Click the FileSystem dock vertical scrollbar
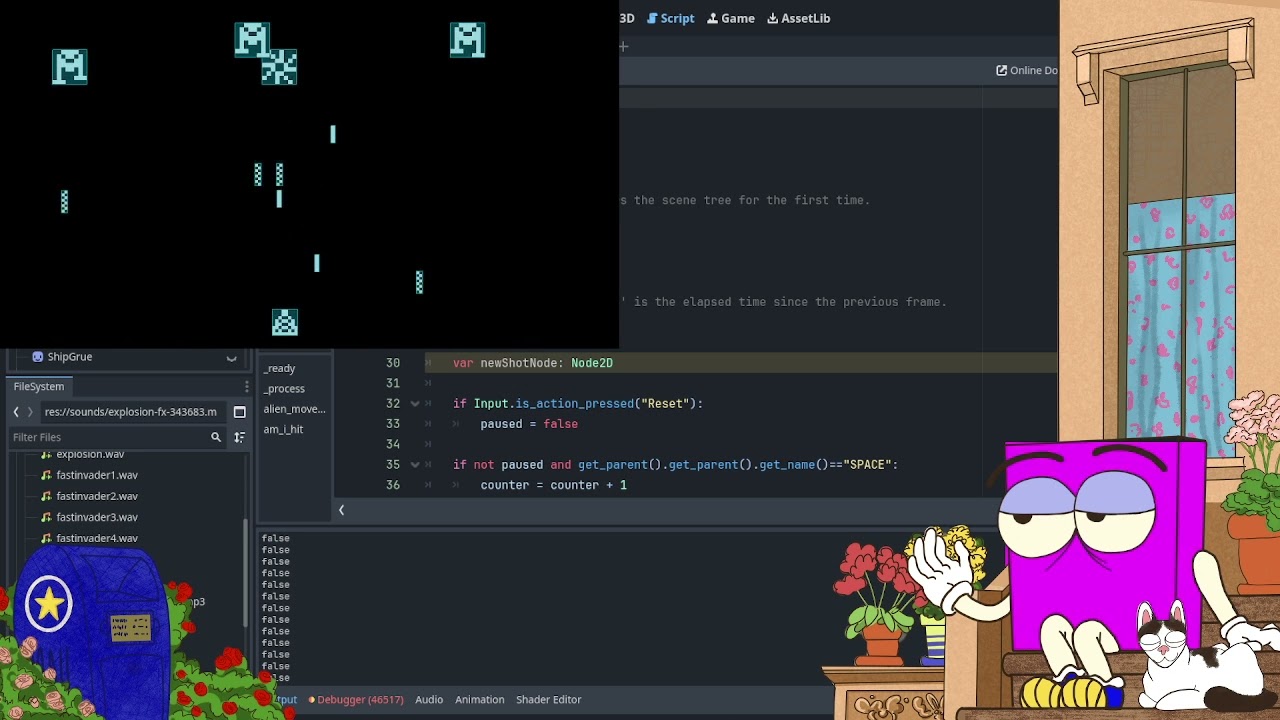Viewport: 1280px width, 720px height. coord(246,575)
